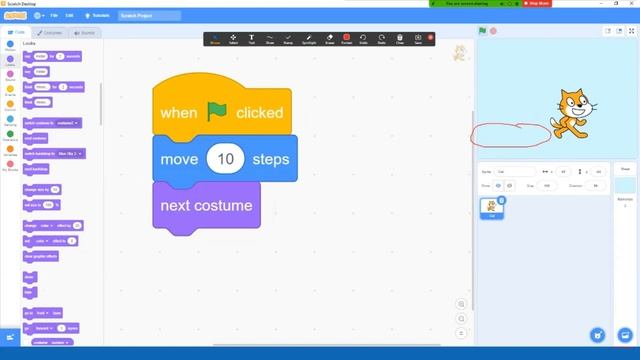The width and height of the screenshot is (640, 360).
Task: Click the green flag above the stage
Action: (x=482, y=31)
